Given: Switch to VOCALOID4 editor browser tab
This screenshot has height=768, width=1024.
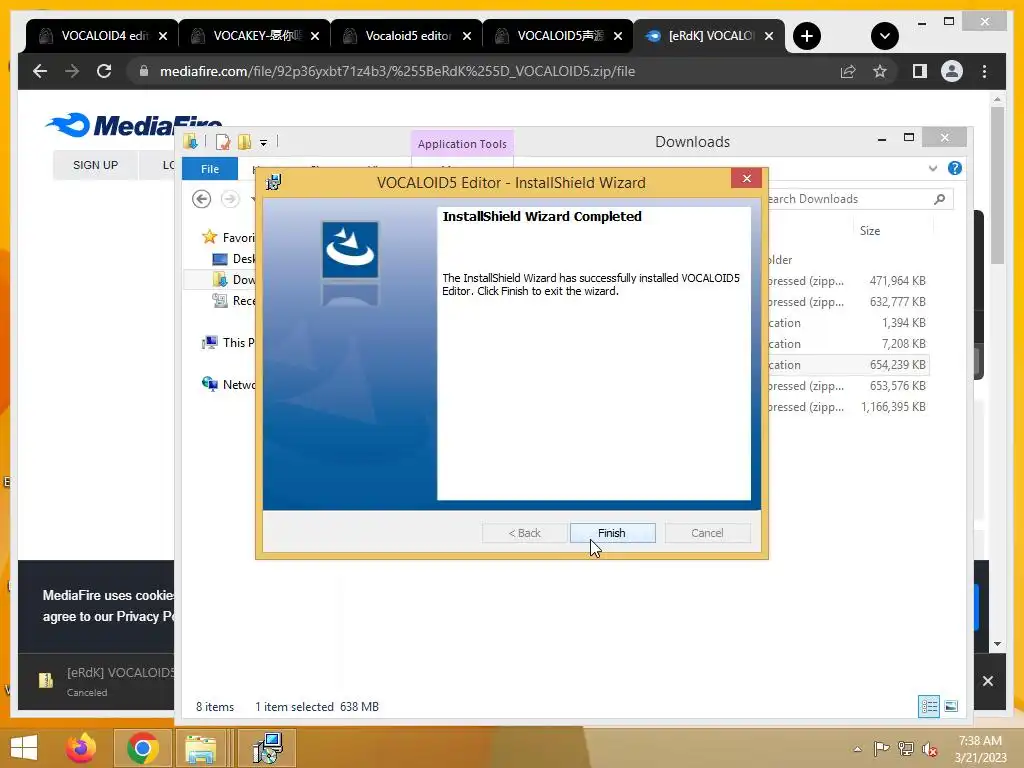Looking at the screenshot, I should pos(104,36).
